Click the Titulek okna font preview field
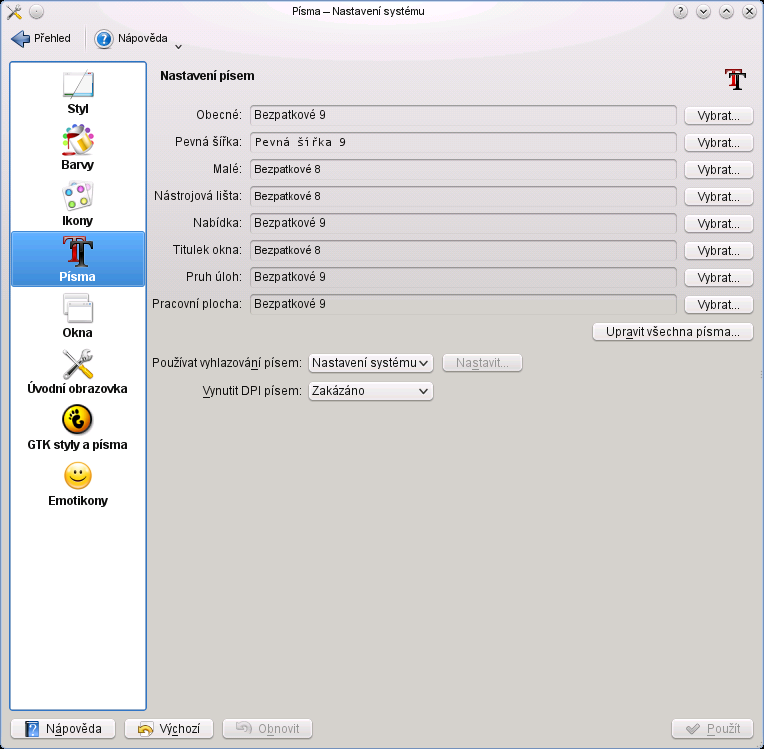 pos(463,250)
